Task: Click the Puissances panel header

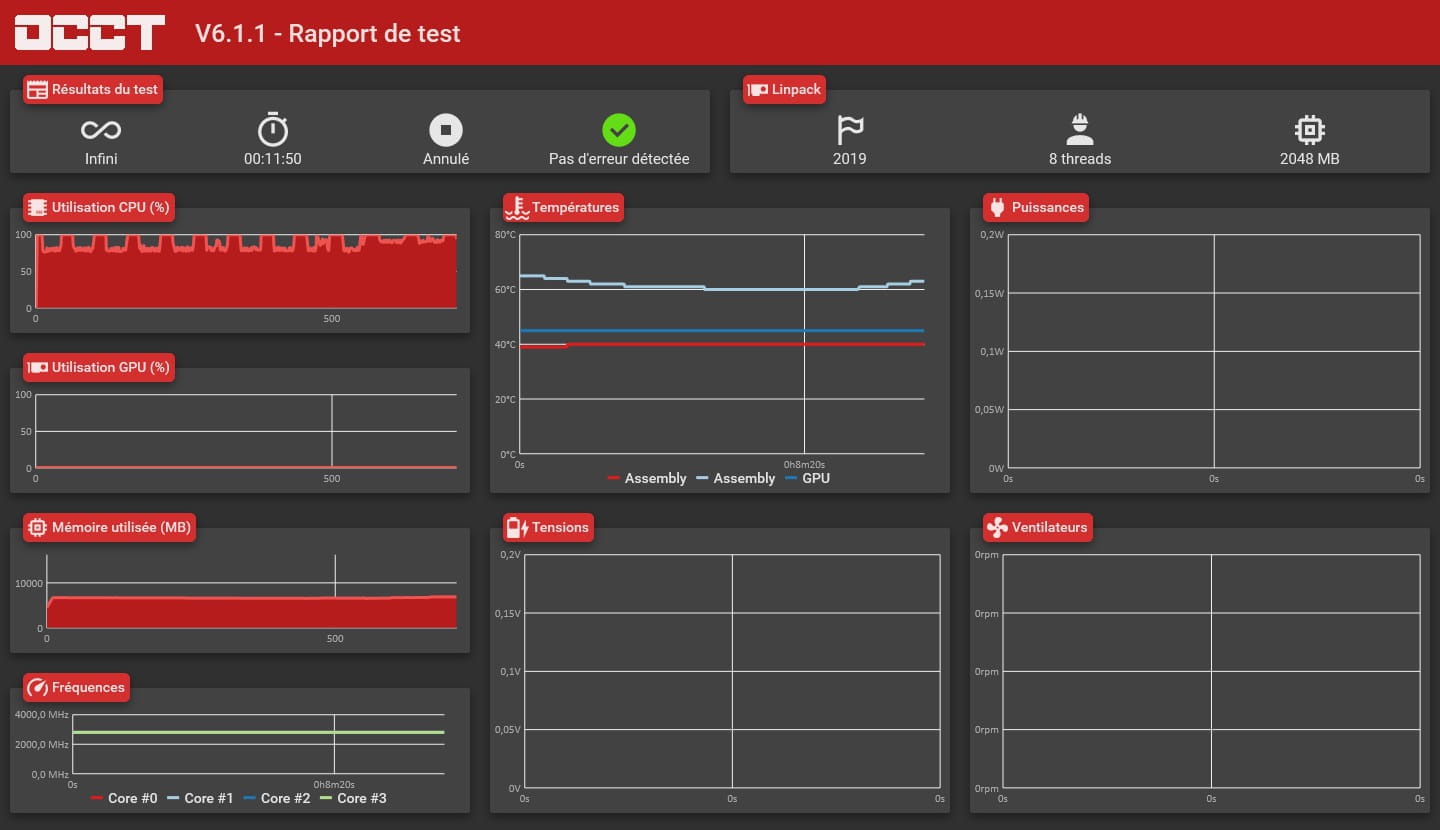Action: coord(1037,207)
